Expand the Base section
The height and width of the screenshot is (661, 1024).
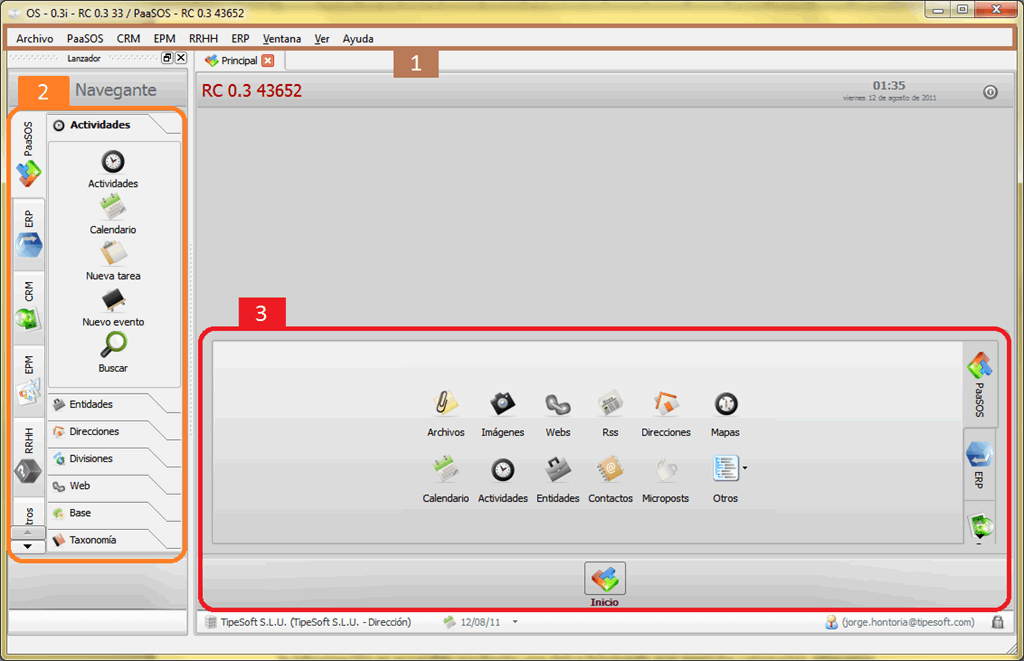pyautogui.click(x=114, y=513)
